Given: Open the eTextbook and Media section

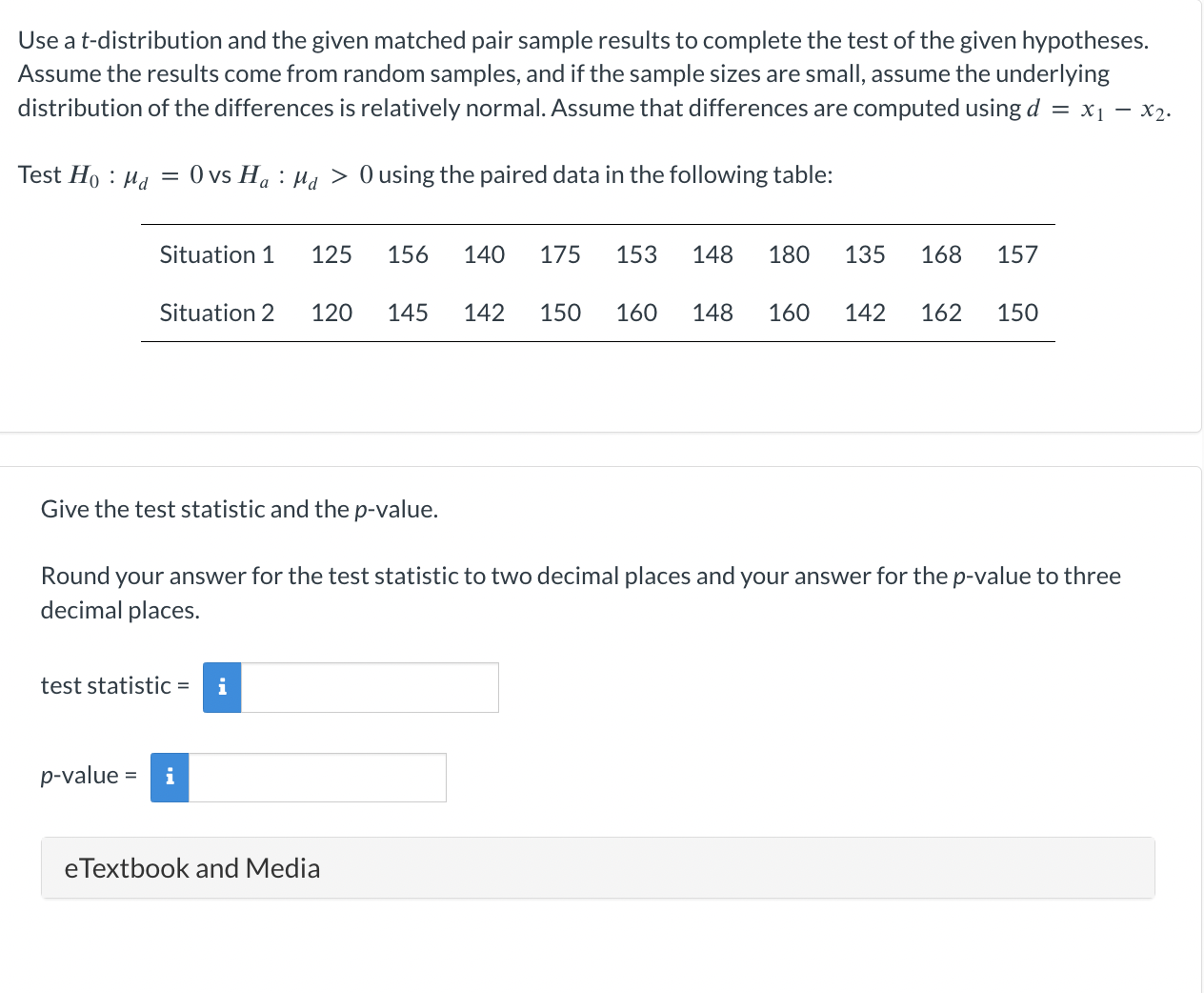Looking at the screenshot, I should (x=597, y=867).
